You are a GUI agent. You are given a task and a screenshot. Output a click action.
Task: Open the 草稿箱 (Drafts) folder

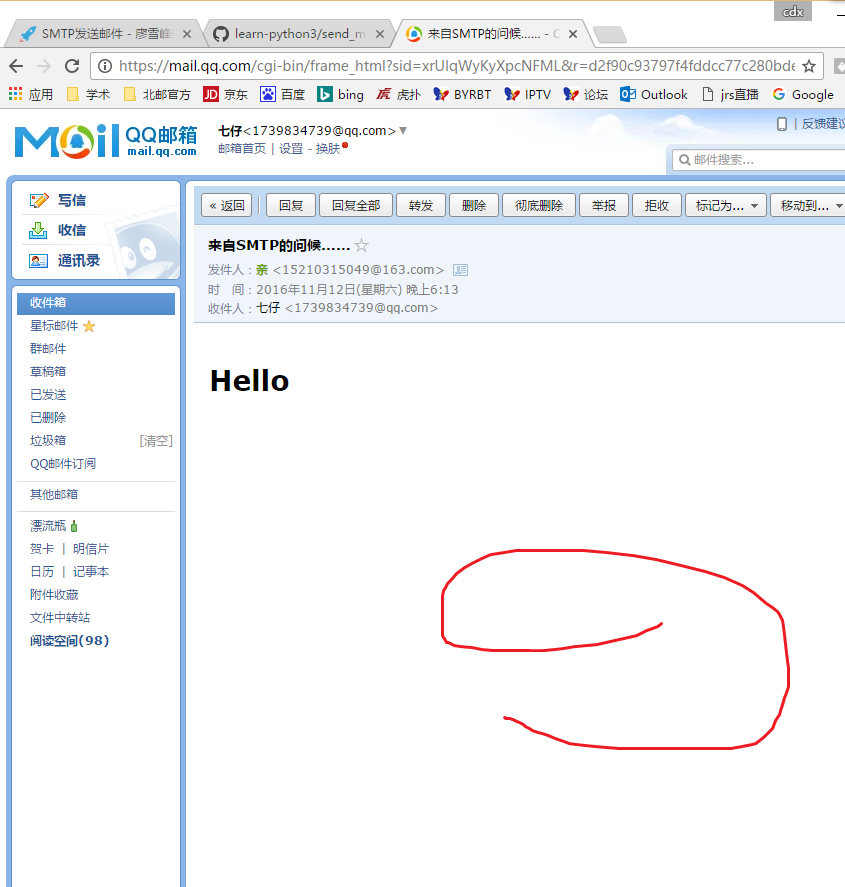pyautogui.click(x=48, y=372)
